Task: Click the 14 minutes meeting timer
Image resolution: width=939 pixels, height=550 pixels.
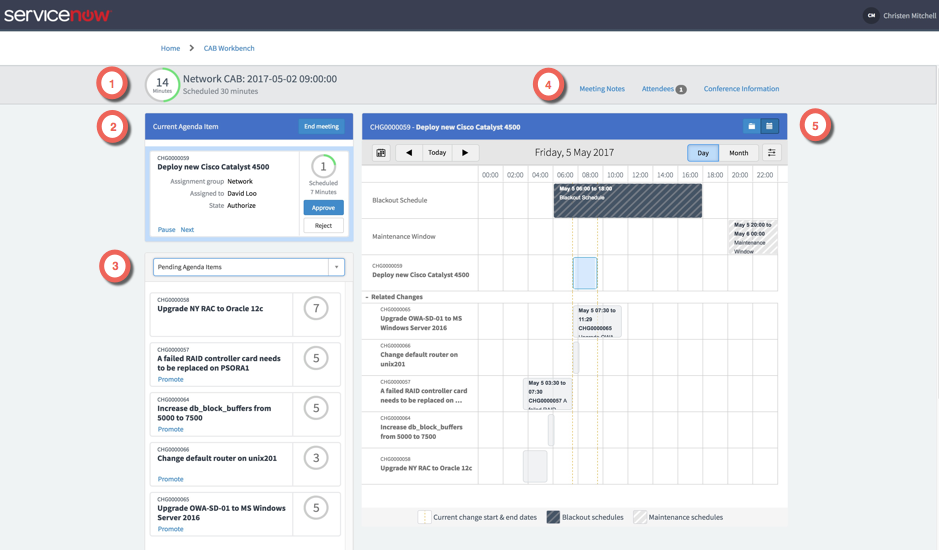Action: pyautogui.click(x=162, y=84)
